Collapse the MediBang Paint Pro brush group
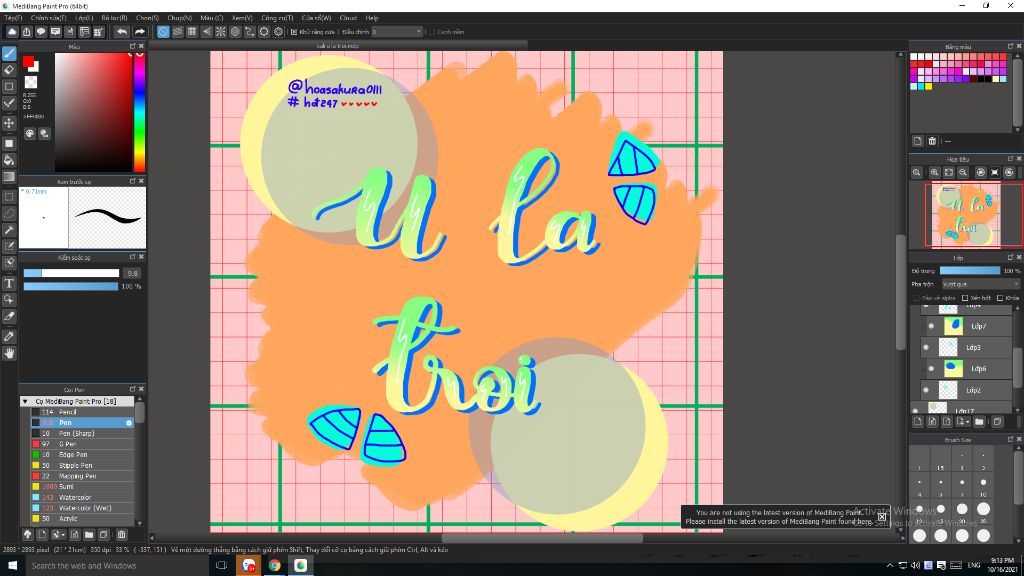1024x576 pixels. click(x=25, y=401)
